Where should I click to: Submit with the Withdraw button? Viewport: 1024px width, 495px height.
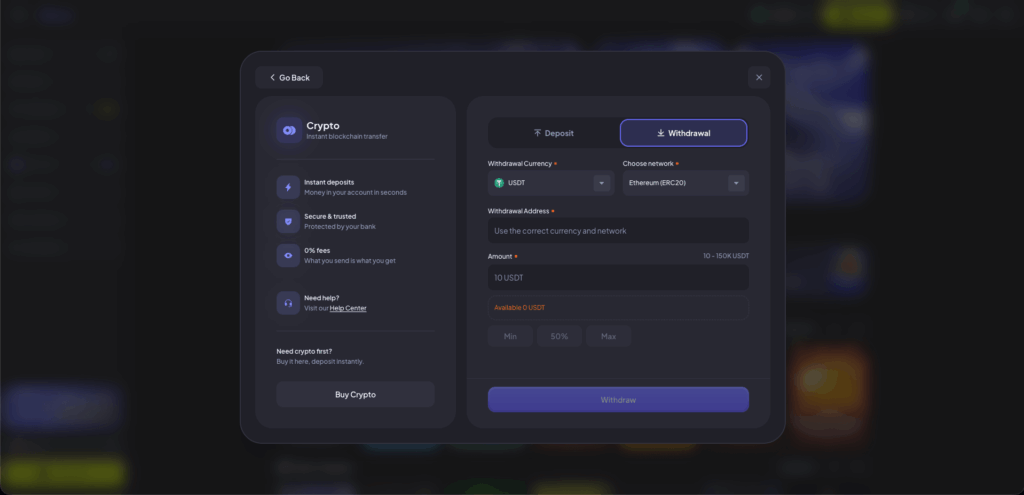(x=618, y=400)
